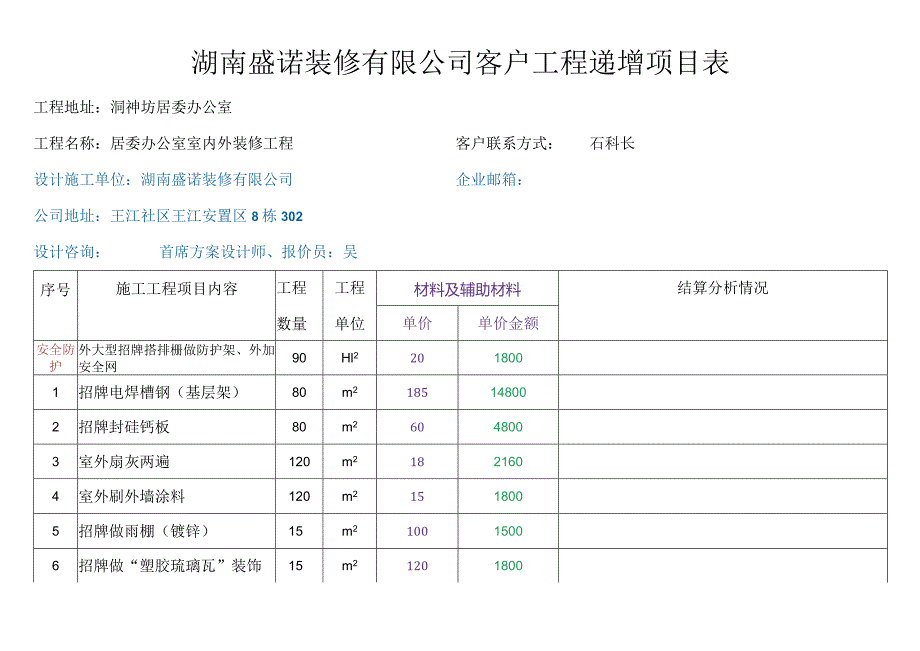Select the price 1800 for 塑胶琉璃瓦 row
Viewport: 920px width, 651px height.
(512, 567)
